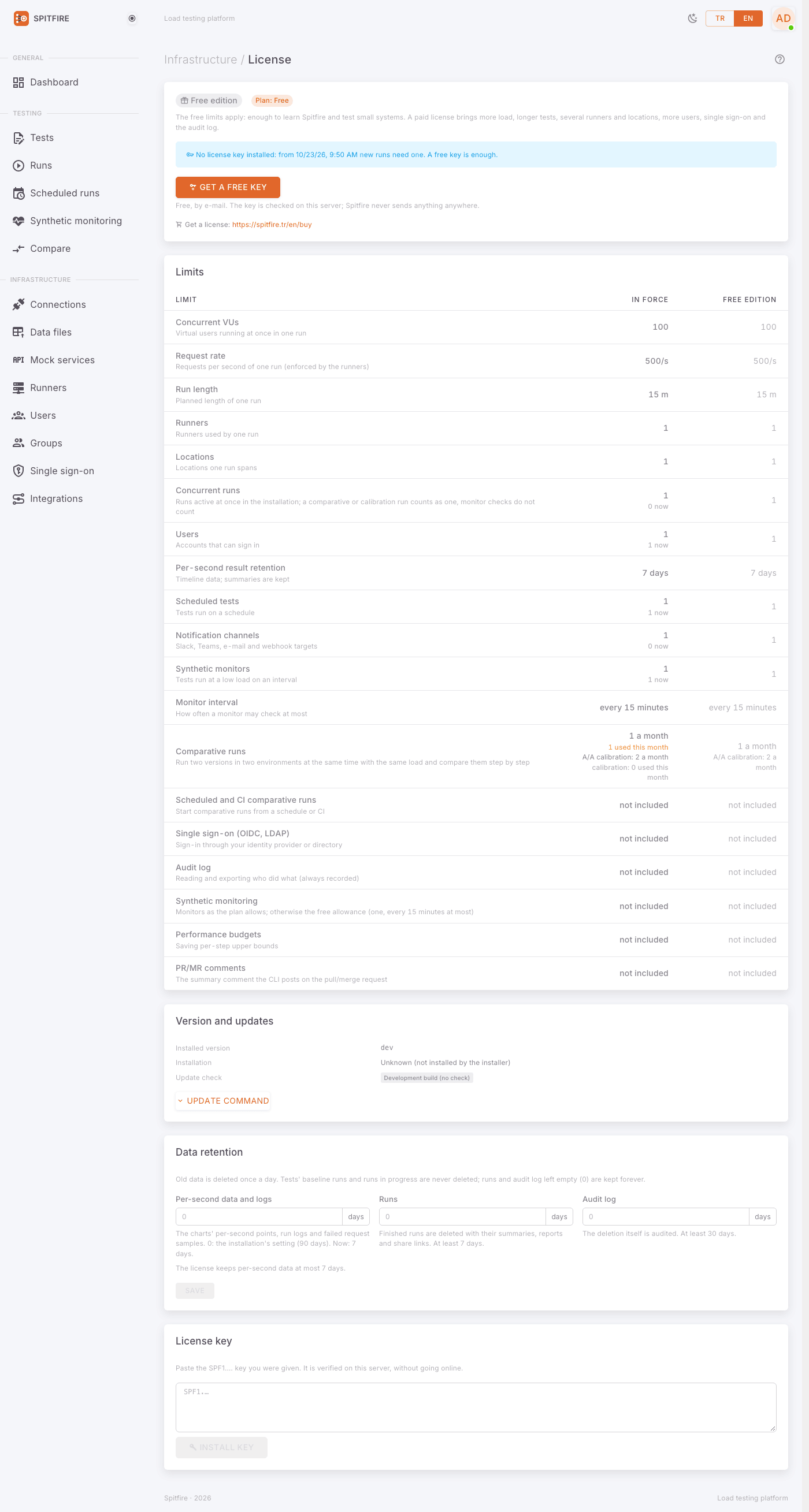Image resolution: width=809 pixels, height=1512 pixels.
Task: Switch to dark mode moon icon
Action: pyautogui.click(x=692, y=18)
